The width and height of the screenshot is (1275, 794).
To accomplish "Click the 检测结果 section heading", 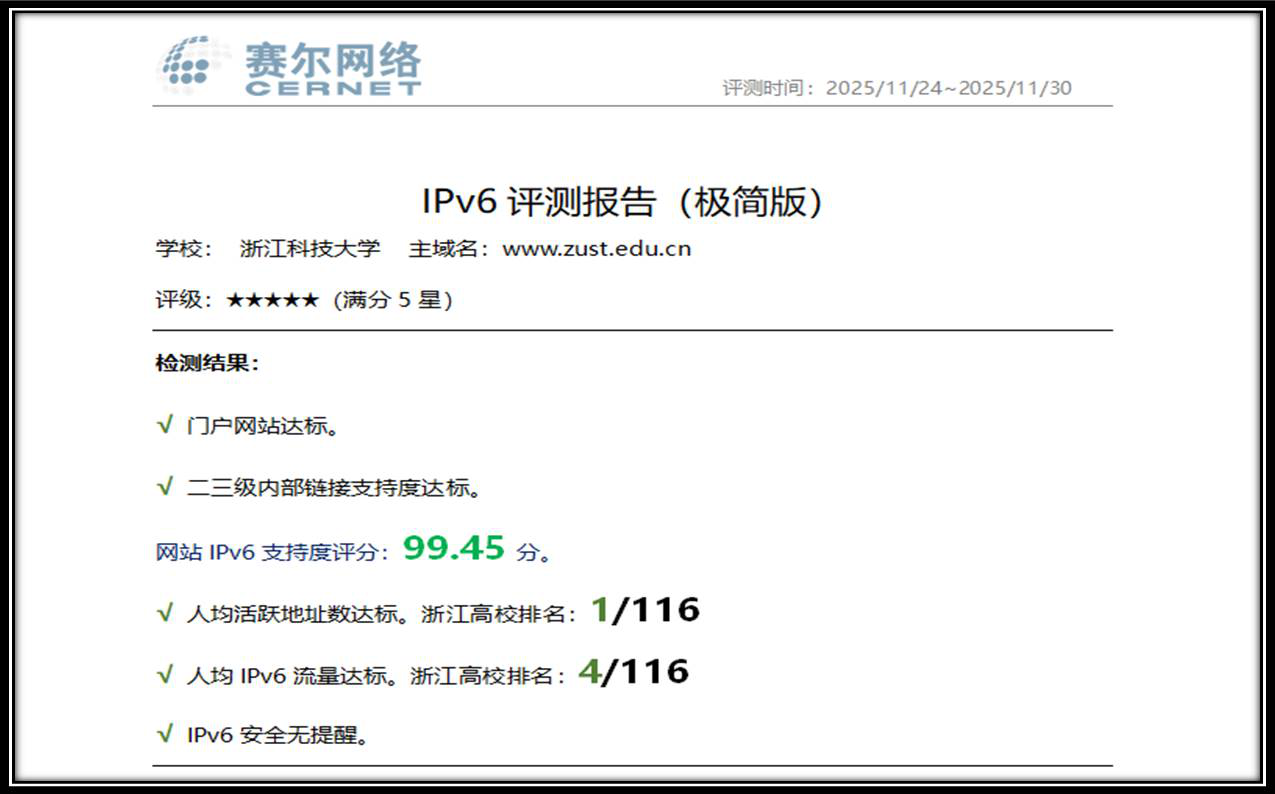I will click(x=207, y=363).
